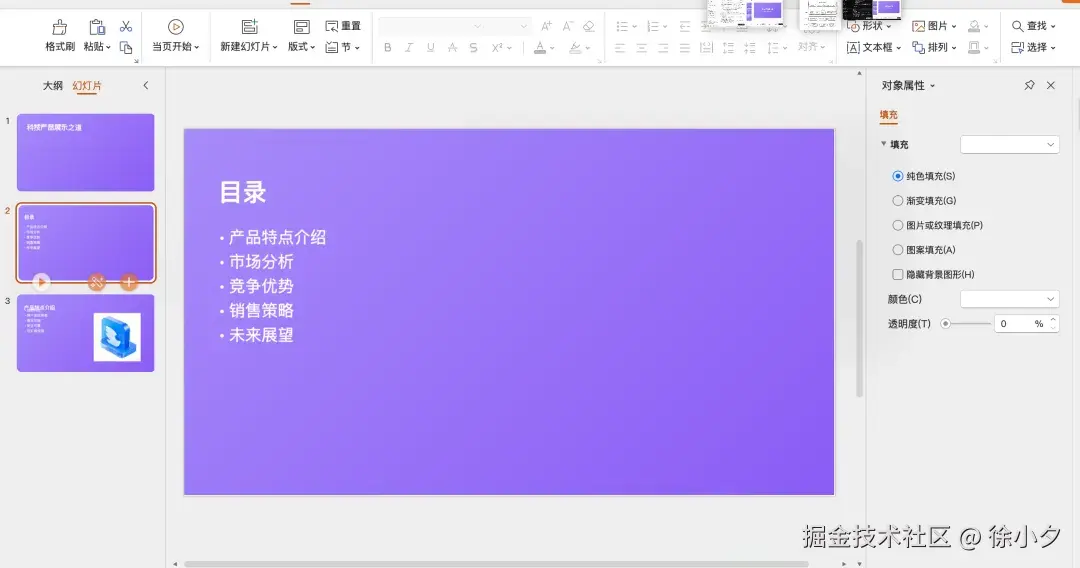Select gradient fill (渐变填充) radio
Image resolution: width=1080 pixels, height=568 pixels.
897,201
